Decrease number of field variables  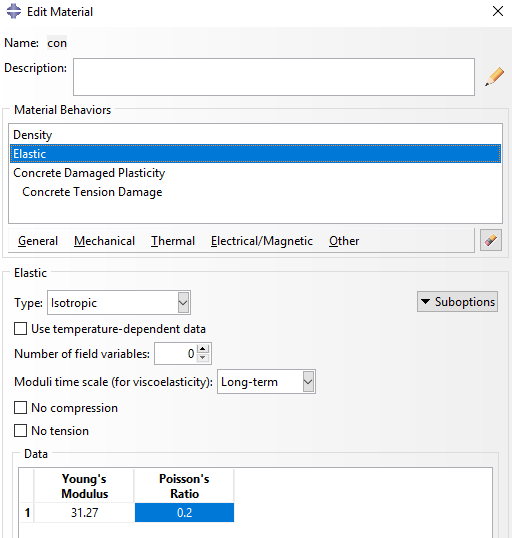203,358
